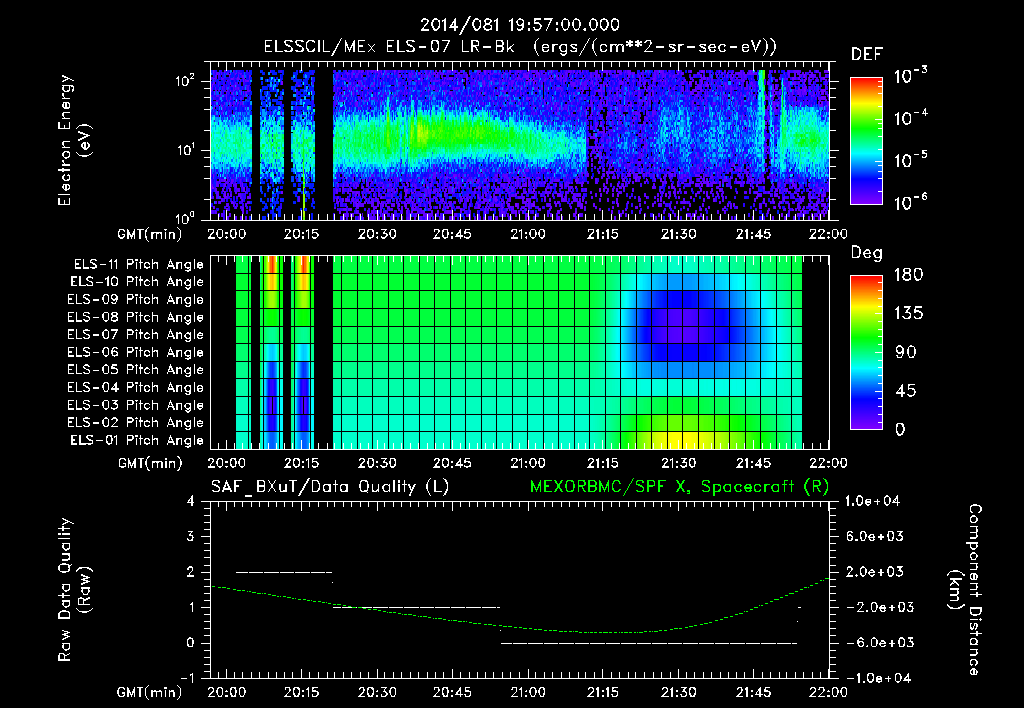1024x708 pixels.
Task: Click the Electron Energy (eV) axis label
Action: pos(74,140)
